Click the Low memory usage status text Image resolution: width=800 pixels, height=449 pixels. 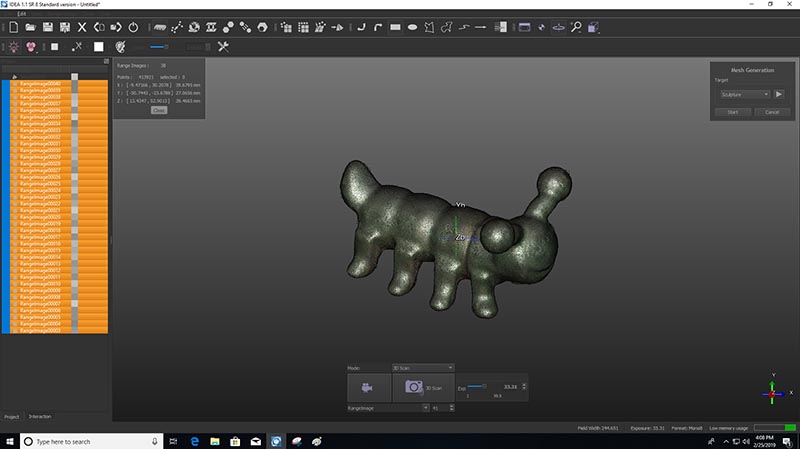729,428
